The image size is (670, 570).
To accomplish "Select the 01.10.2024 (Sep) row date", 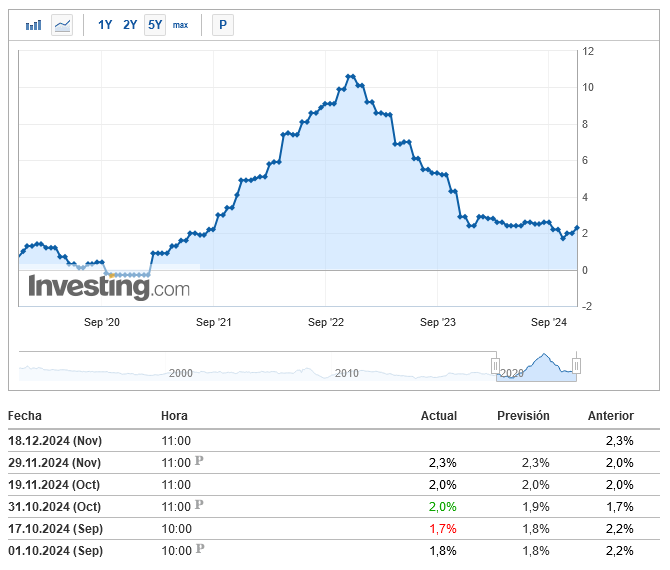I will click(56, 551).
